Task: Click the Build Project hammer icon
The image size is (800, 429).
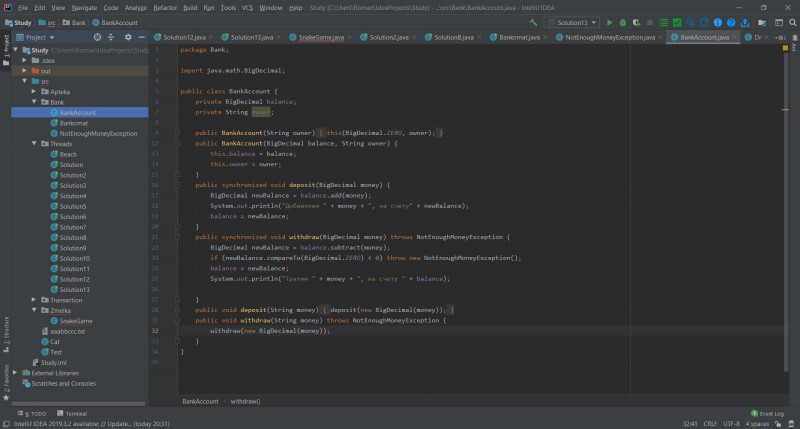Action: point(533,22)
